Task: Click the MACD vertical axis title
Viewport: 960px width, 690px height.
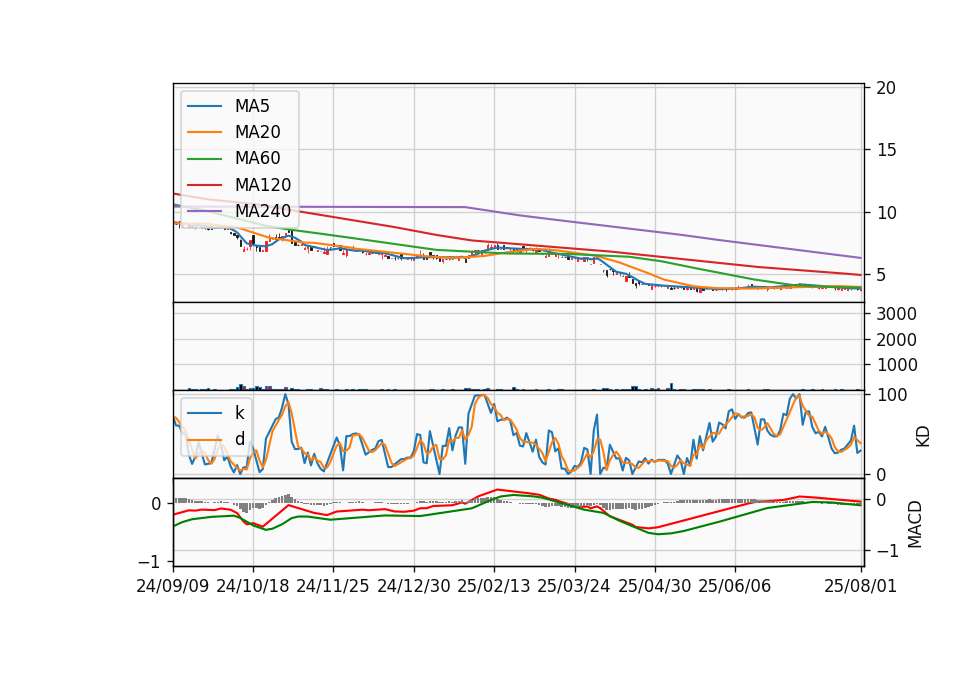Action: pyautogui.click(x=915, y=524)
